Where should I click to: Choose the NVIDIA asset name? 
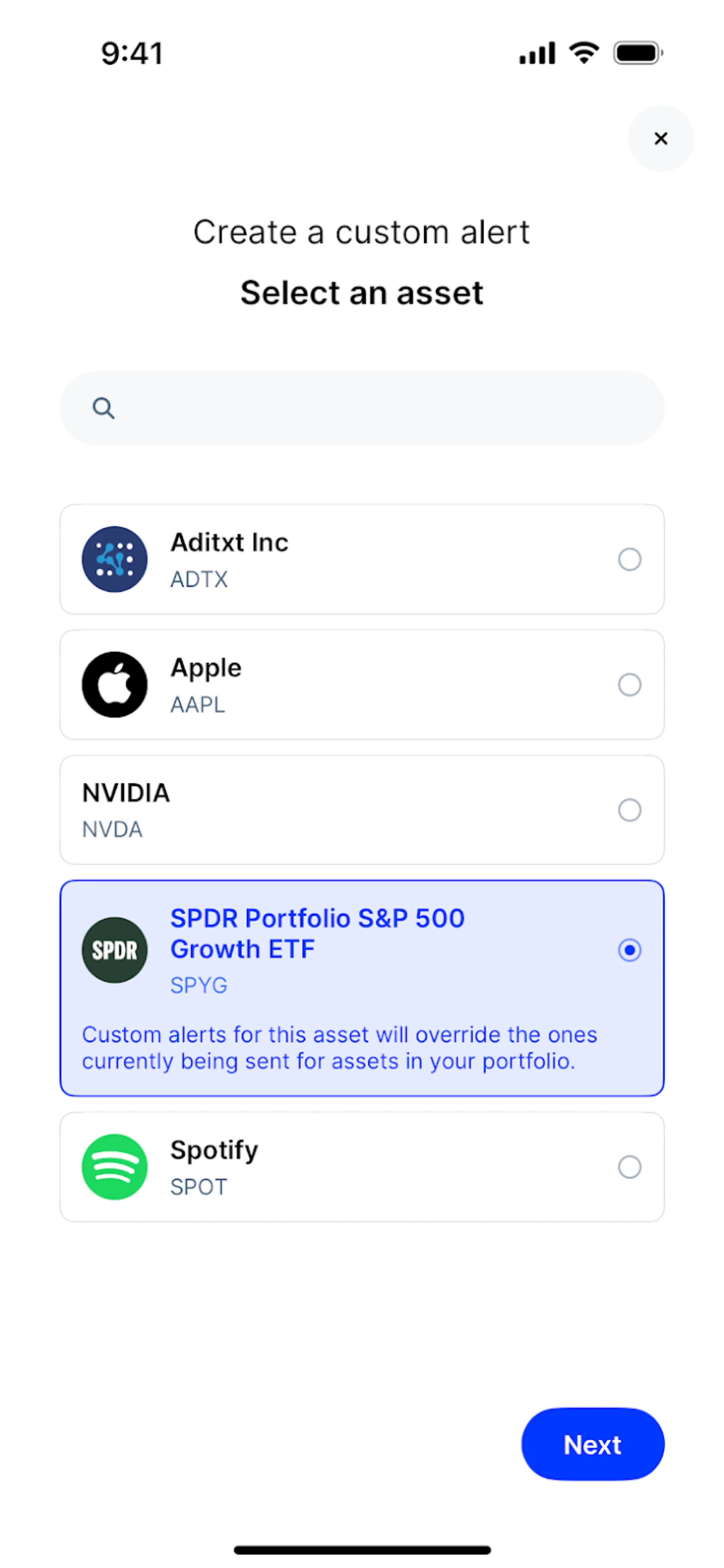[x=126, y=792]
